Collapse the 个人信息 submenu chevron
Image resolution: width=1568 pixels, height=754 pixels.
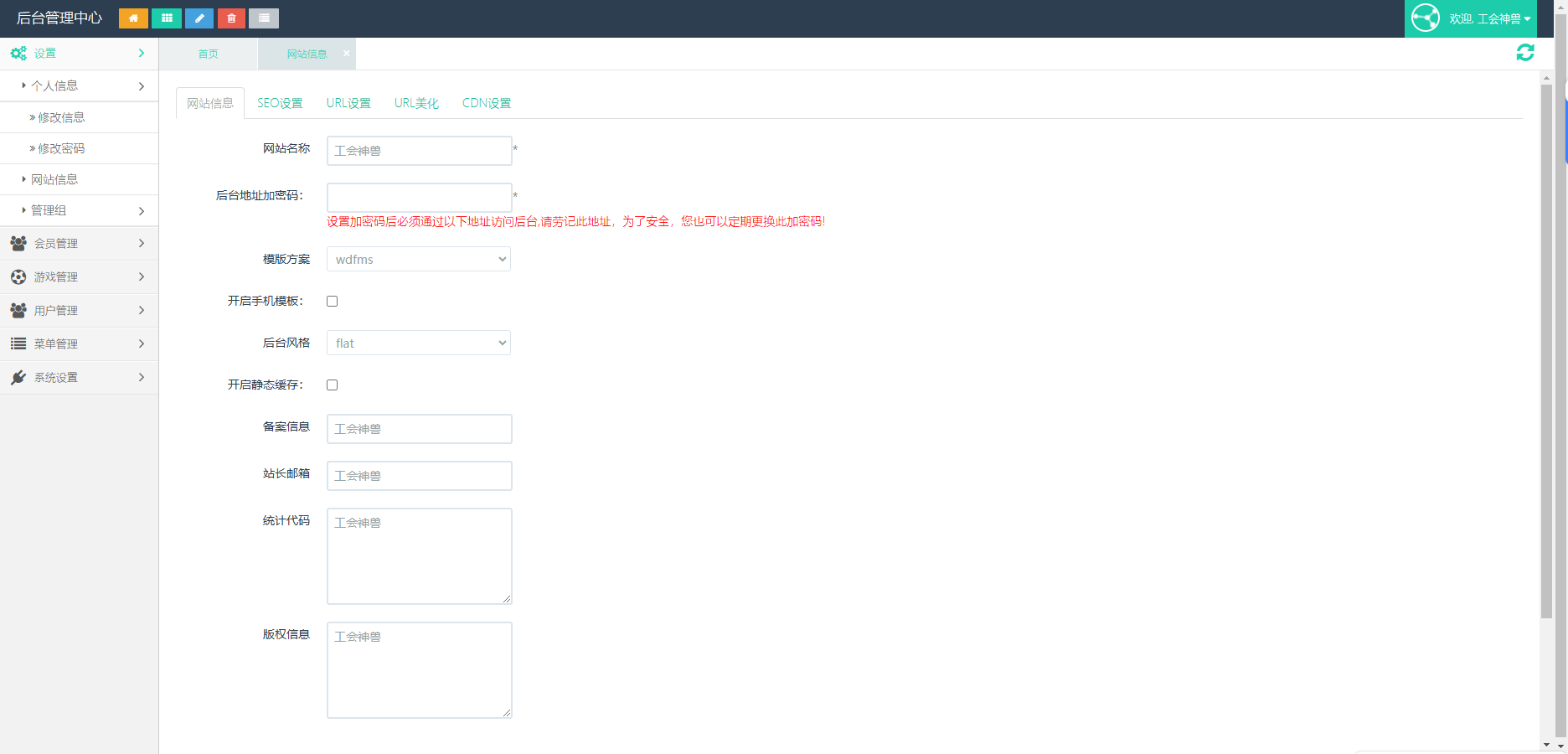(142, 85)
